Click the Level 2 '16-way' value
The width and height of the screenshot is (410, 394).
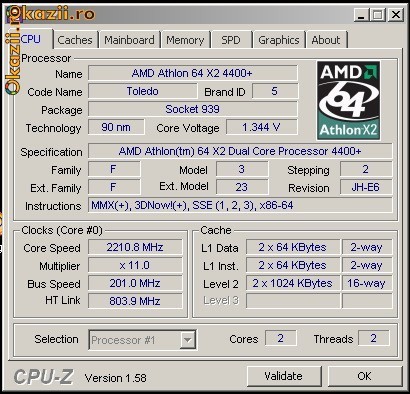click(367, 283)
